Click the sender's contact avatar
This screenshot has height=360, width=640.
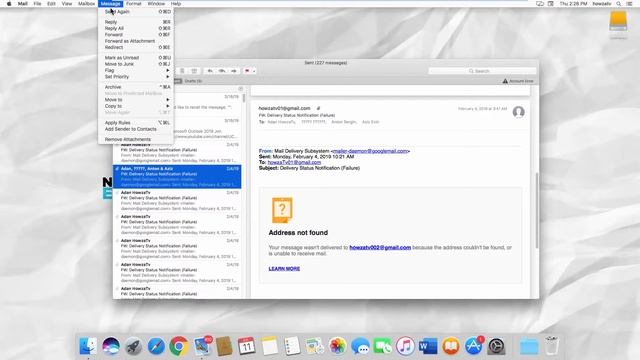518,112
